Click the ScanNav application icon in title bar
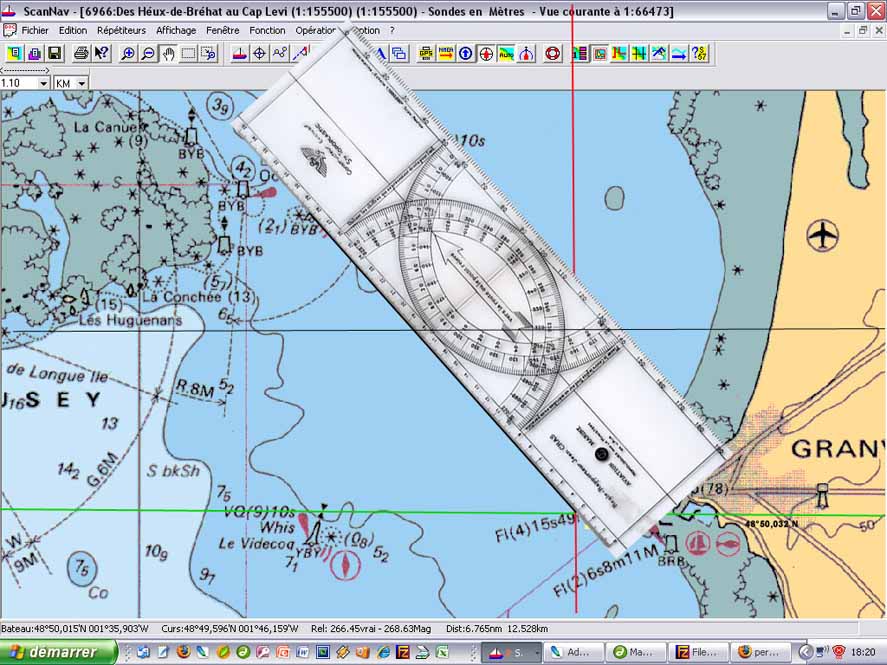 point(9,11)
